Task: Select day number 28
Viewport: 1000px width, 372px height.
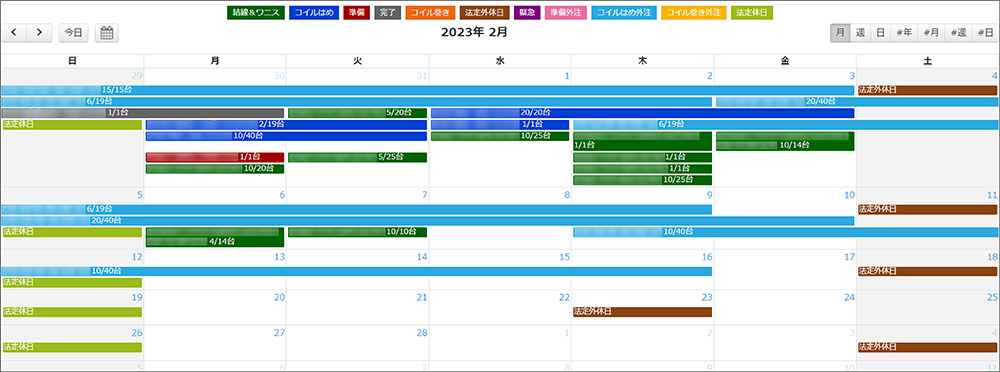Action: coord(422,332)
